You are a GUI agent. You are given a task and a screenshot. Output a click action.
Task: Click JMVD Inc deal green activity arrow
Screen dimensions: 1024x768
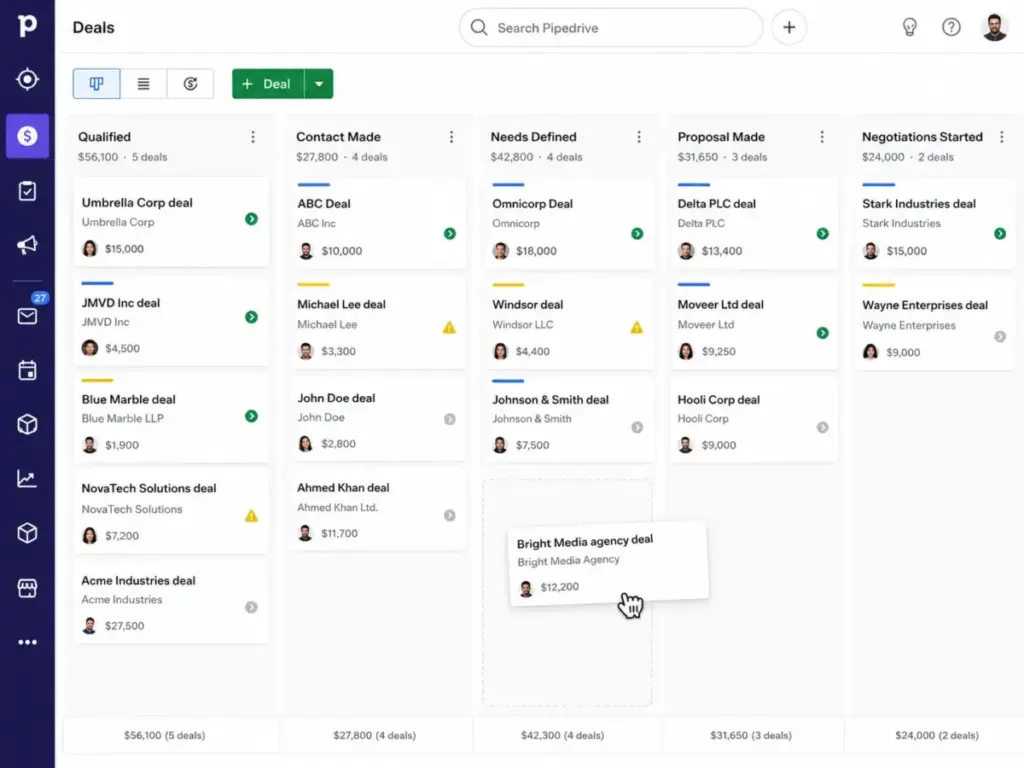pos(251,317)
